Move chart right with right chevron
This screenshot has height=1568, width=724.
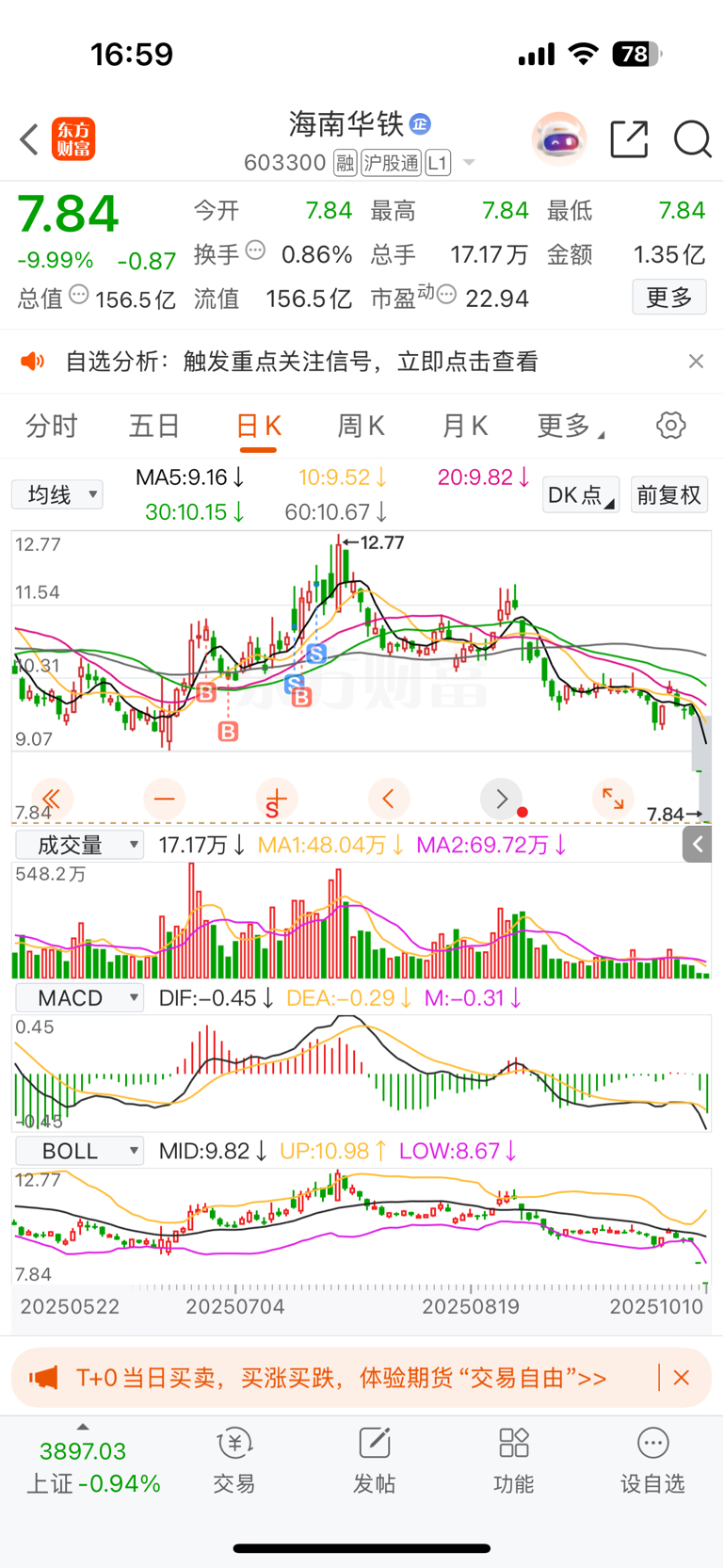(501, 800)
